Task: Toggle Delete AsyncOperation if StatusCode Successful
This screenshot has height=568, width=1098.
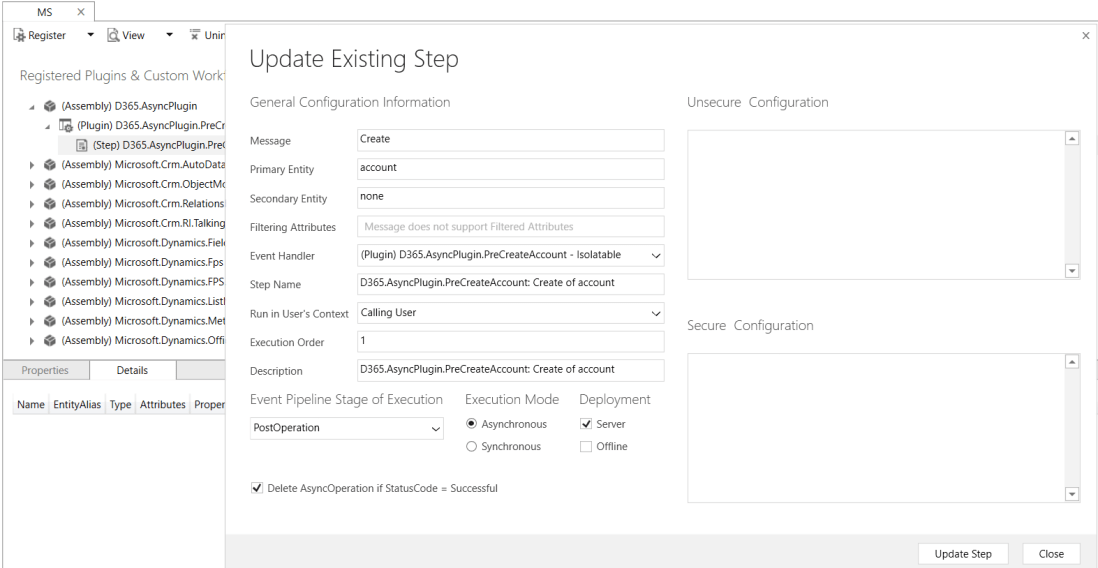Action: coord(257,488)
